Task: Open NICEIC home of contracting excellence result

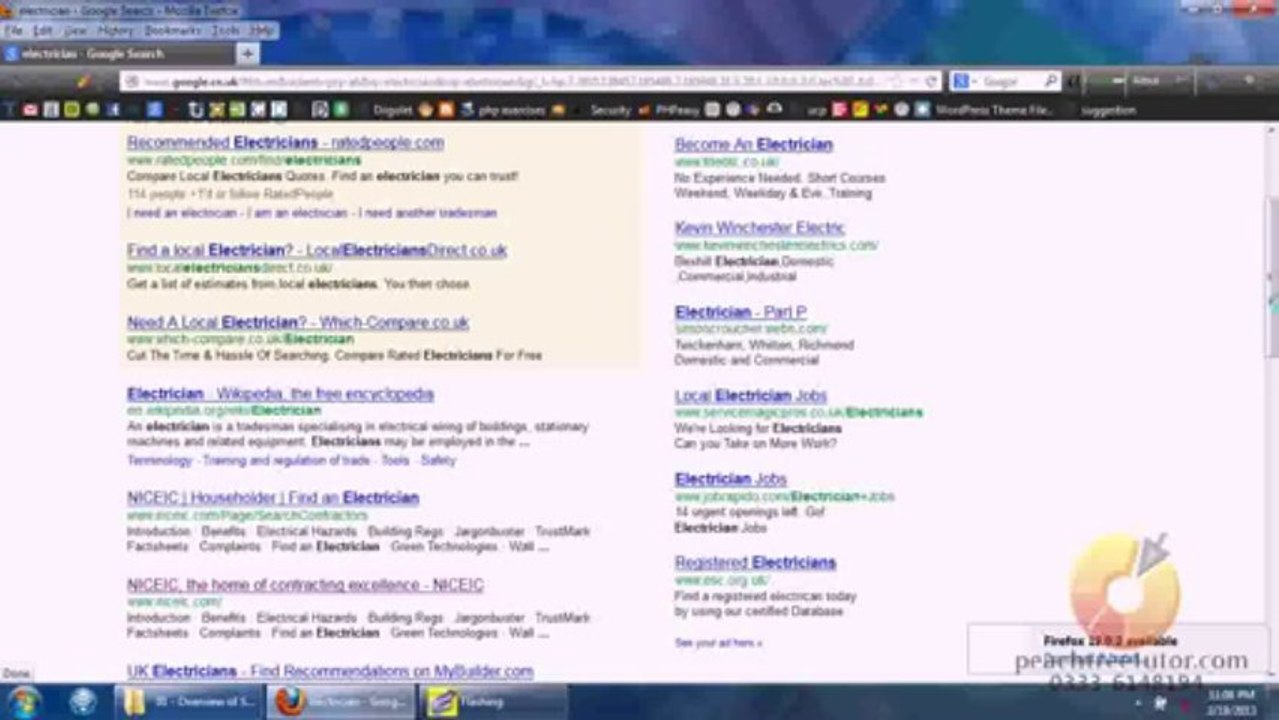Action: tap(305, 585)
